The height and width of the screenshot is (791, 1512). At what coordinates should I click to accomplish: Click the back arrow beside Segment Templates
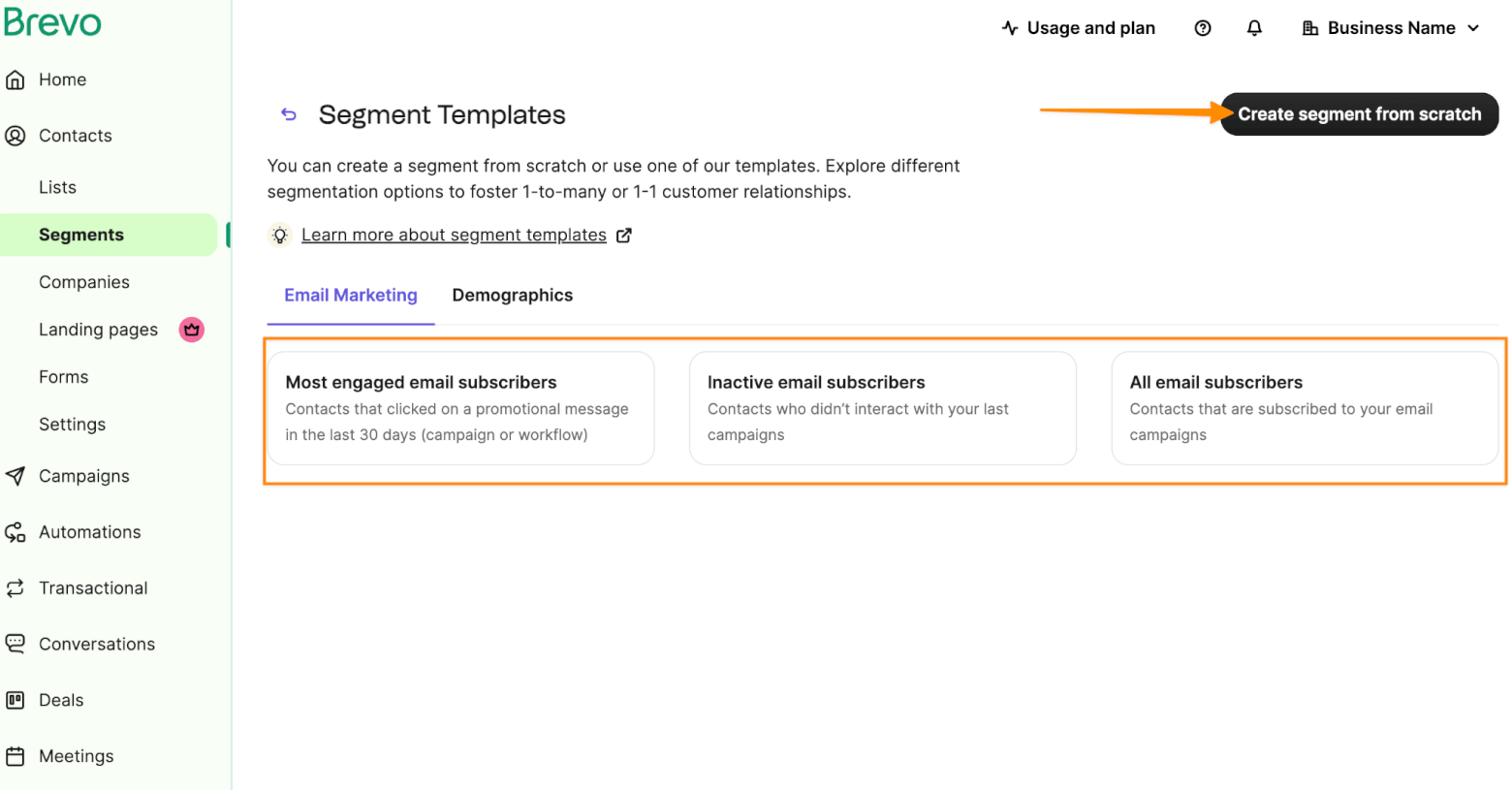289,114
